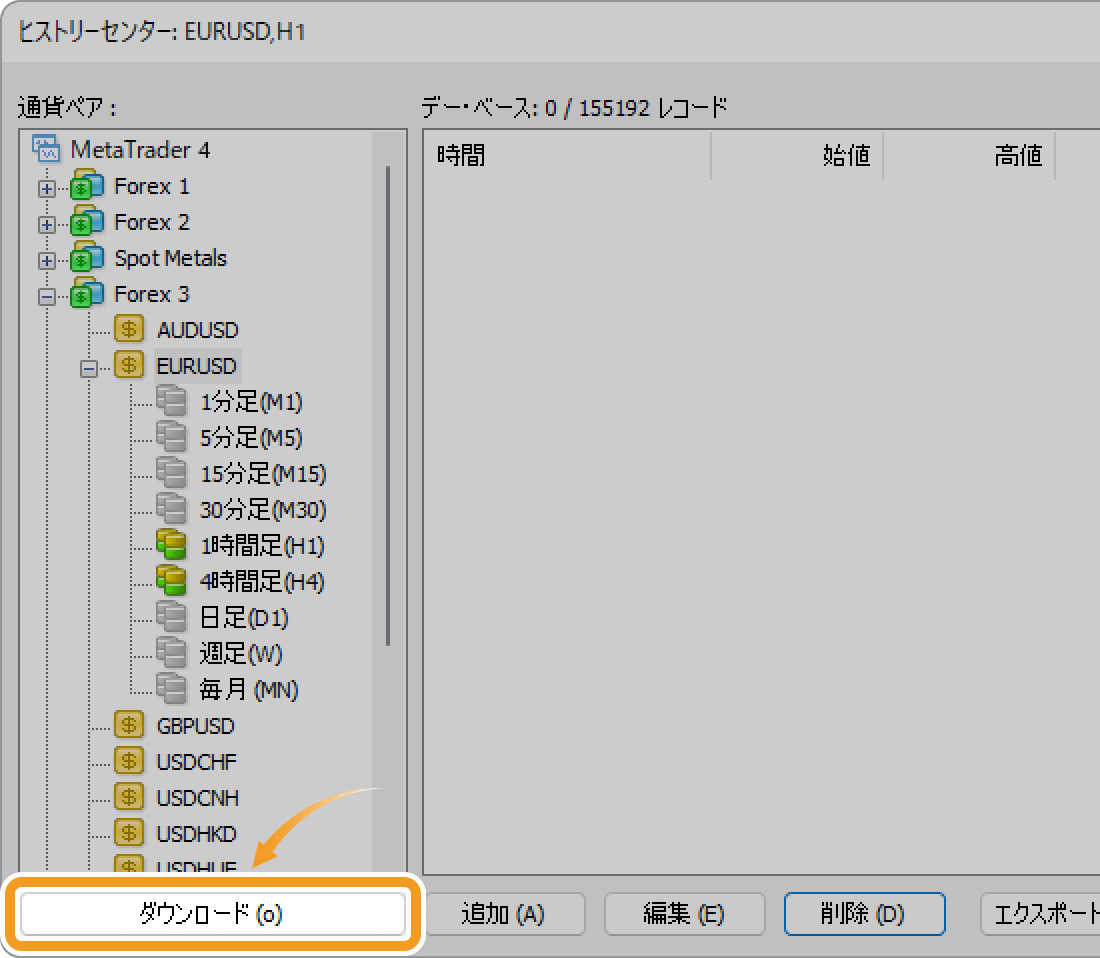Click the 削除 (D) button

click(x=864, y=914)
